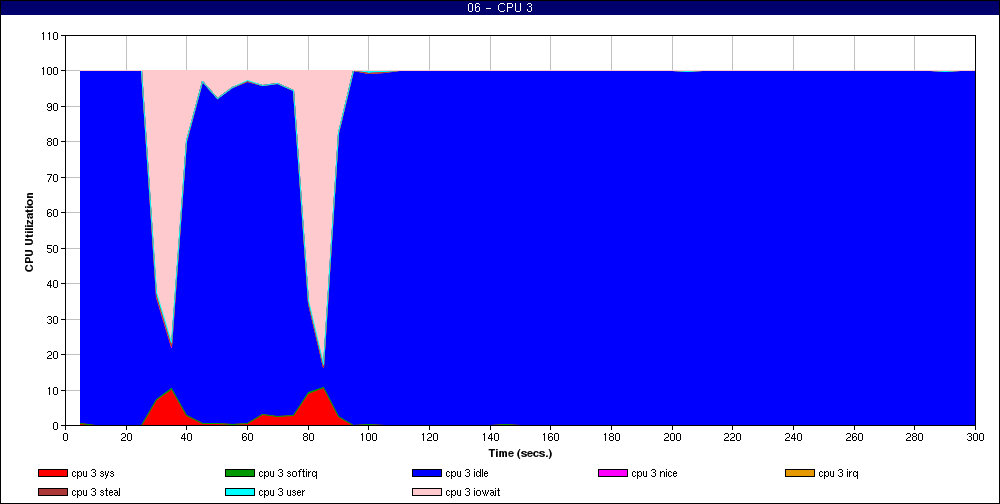Image resolution: width=1000 pixels, height=504 pixels.
Task: Select the 'cpu 3 iowait' legend label
Action: pos(473,493)
